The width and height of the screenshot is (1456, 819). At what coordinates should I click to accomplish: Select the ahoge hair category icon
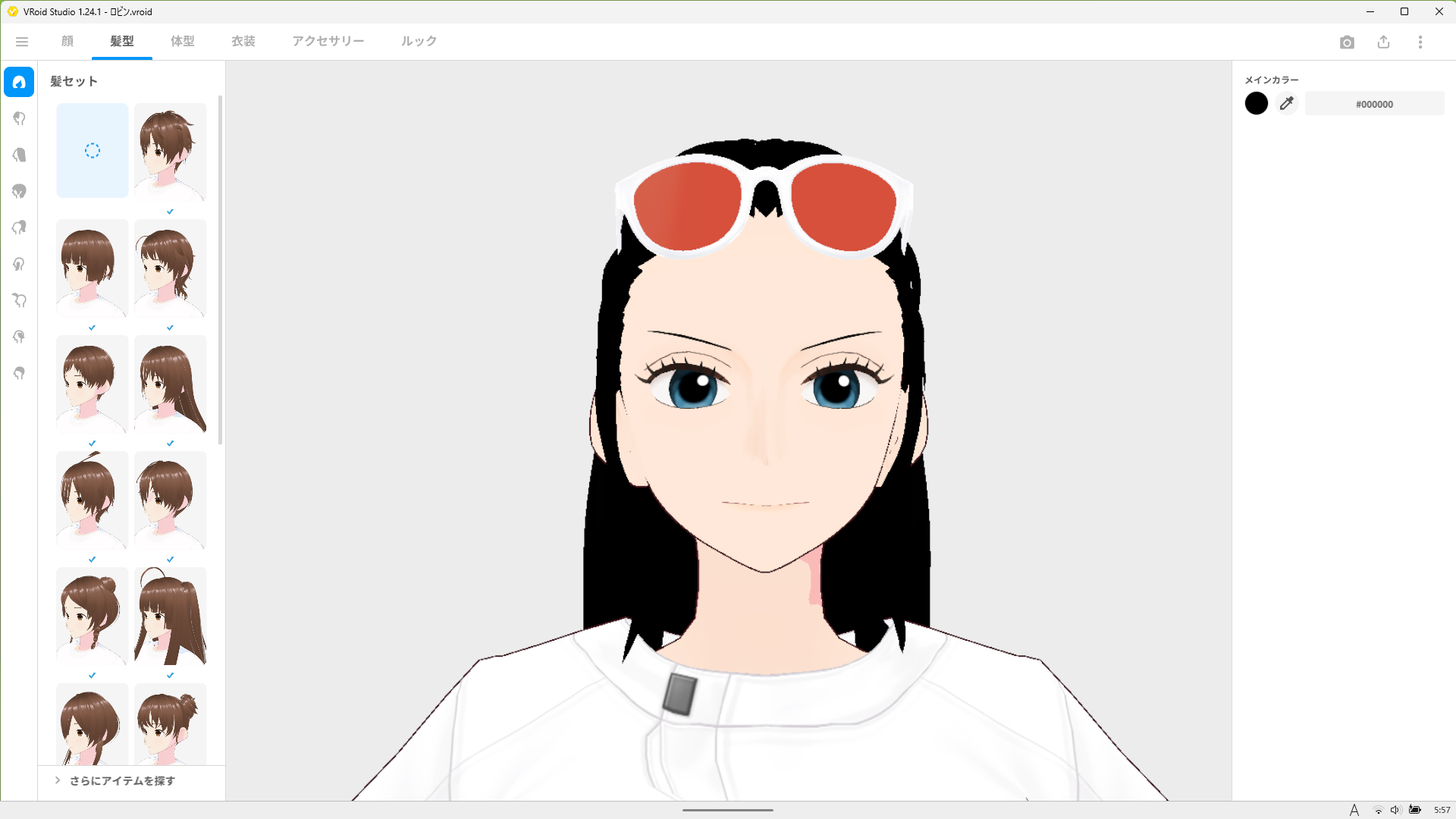[x=19, y=300]
